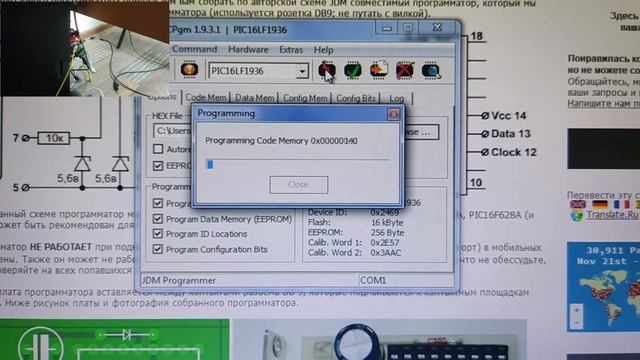
Task: Switch to the Log tab
Action: (x=397, y=98)
